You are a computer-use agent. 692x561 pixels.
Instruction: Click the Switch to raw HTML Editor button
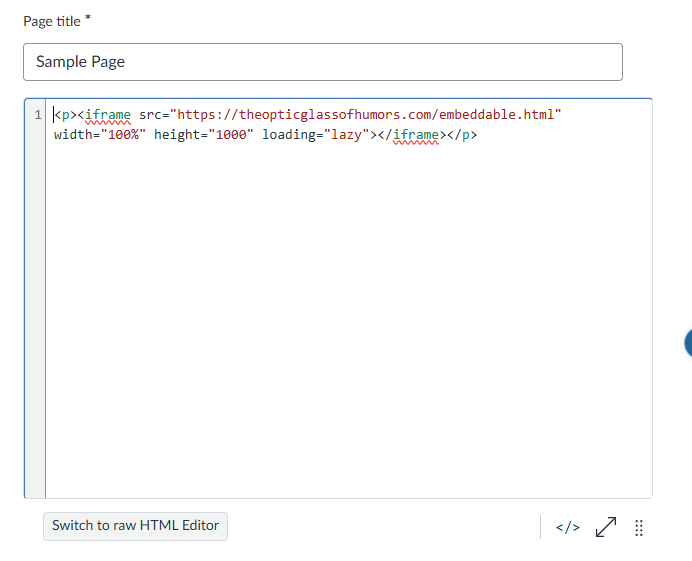point(135,526)
